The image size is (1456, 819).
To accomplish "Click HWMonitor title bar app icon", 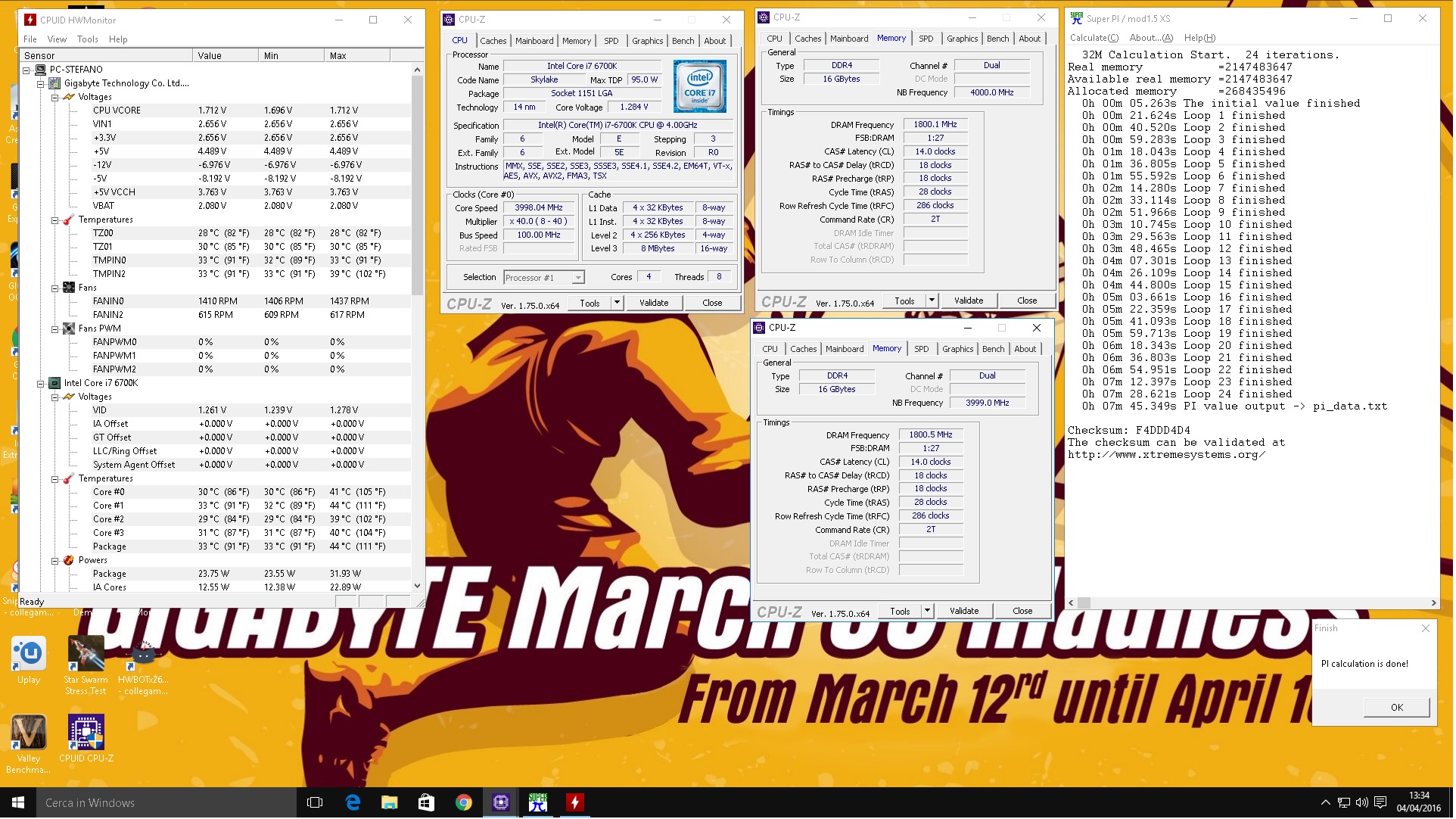I will 30,20.
